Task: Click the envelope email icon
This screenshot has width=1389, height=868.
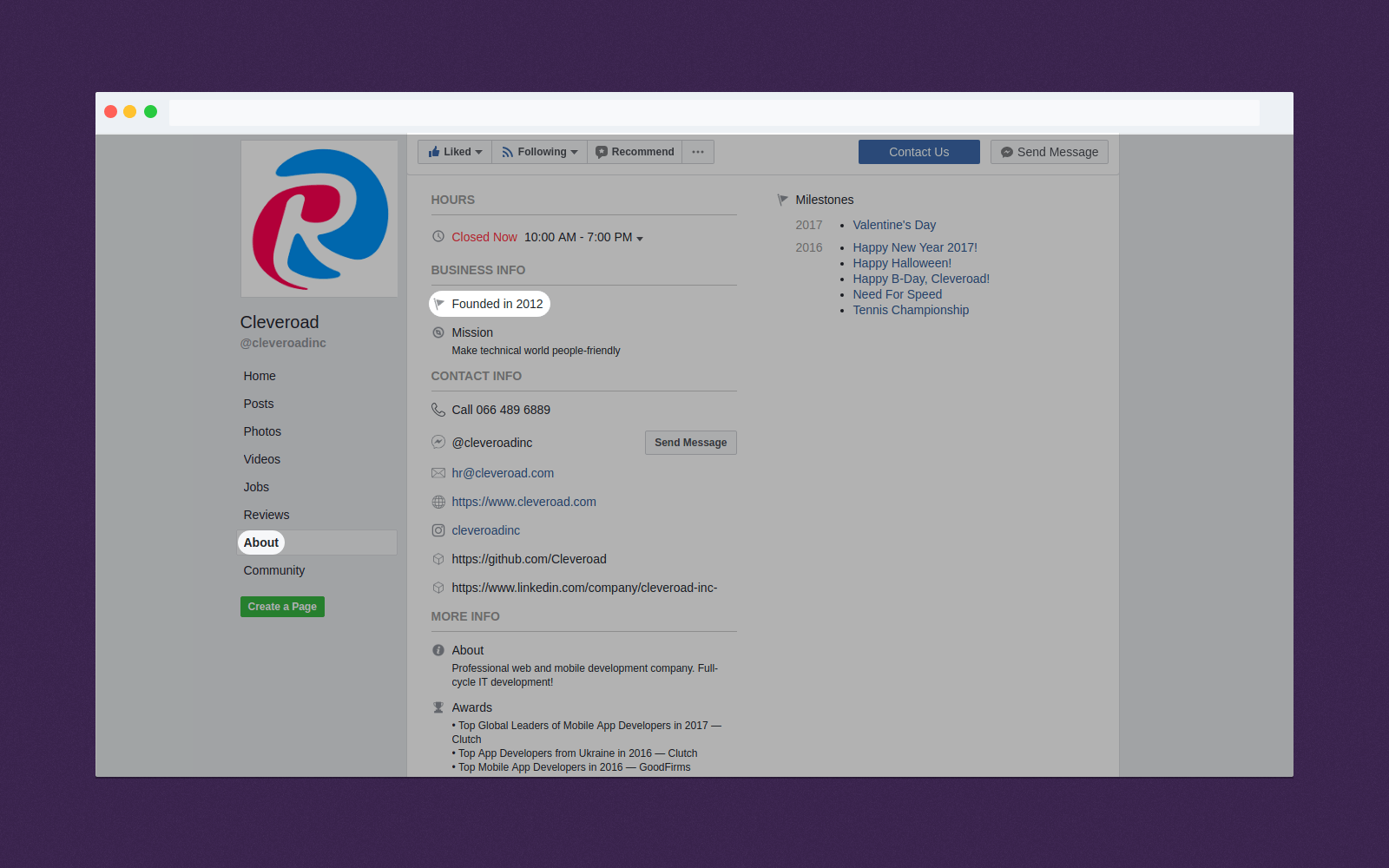Action: click(438, 473)
